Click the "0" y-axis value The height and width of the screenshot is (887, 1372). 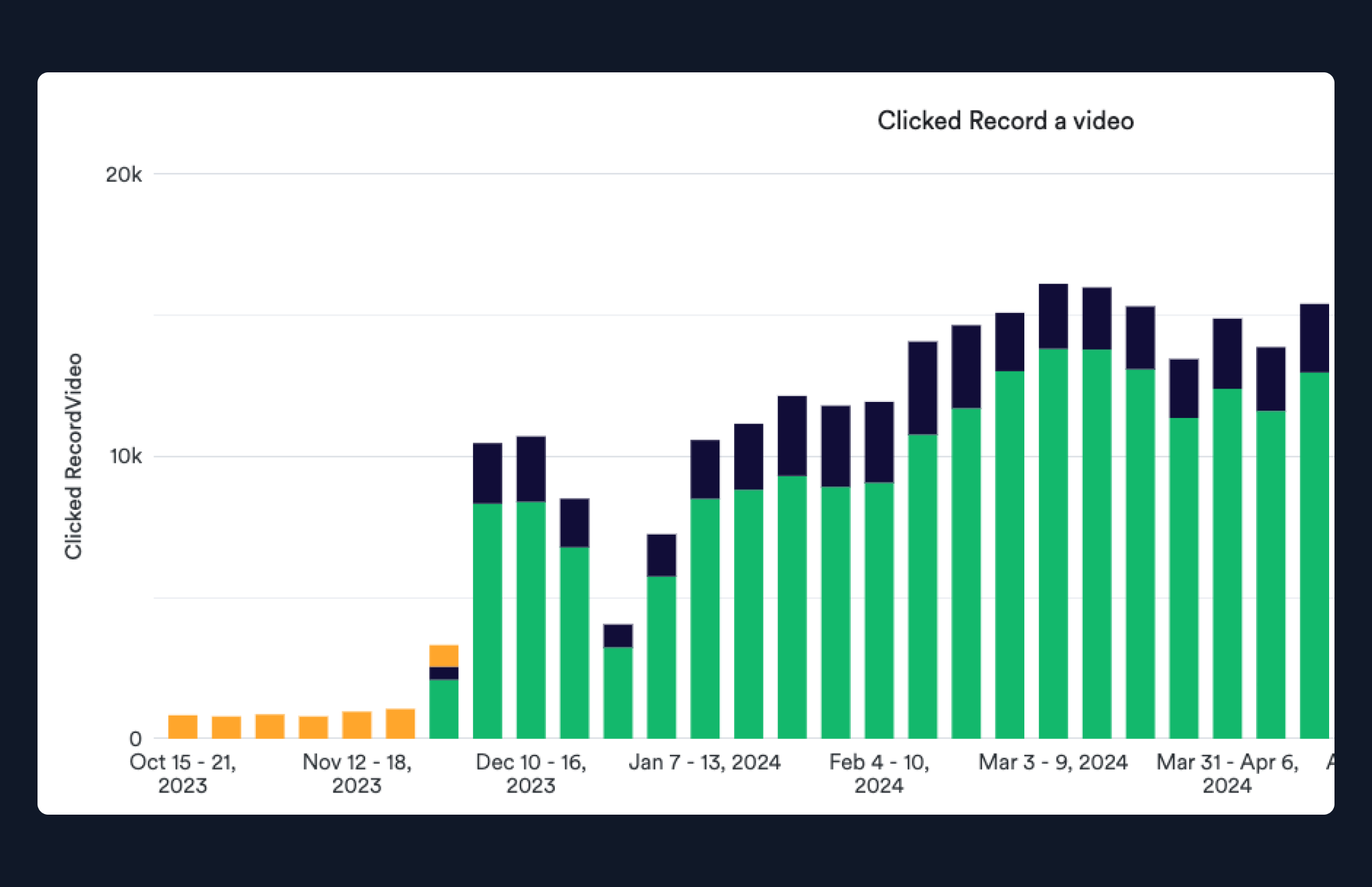coord(135,739)
